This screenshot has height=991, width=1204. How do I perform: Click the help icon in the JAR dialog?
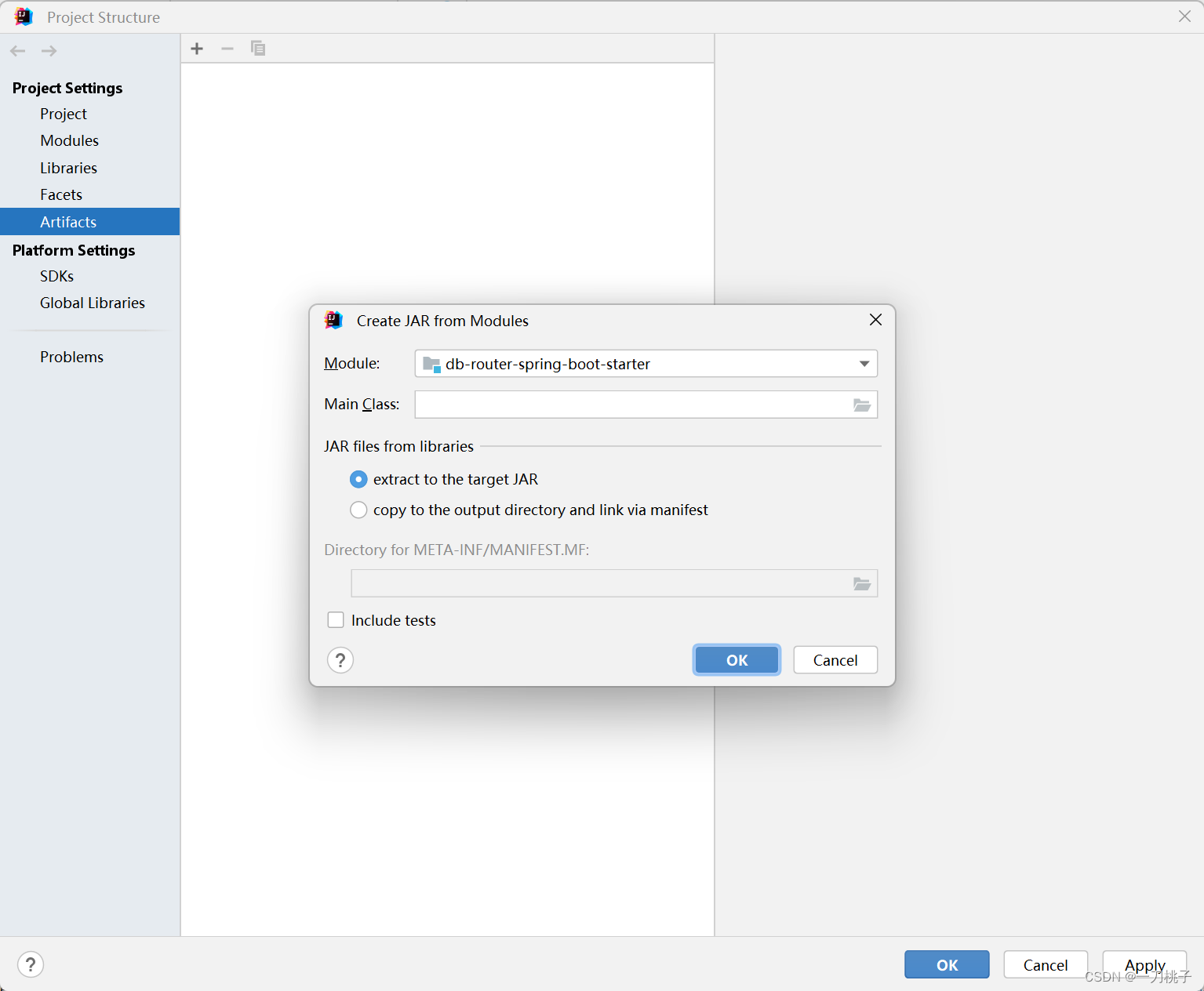(340, 659)
